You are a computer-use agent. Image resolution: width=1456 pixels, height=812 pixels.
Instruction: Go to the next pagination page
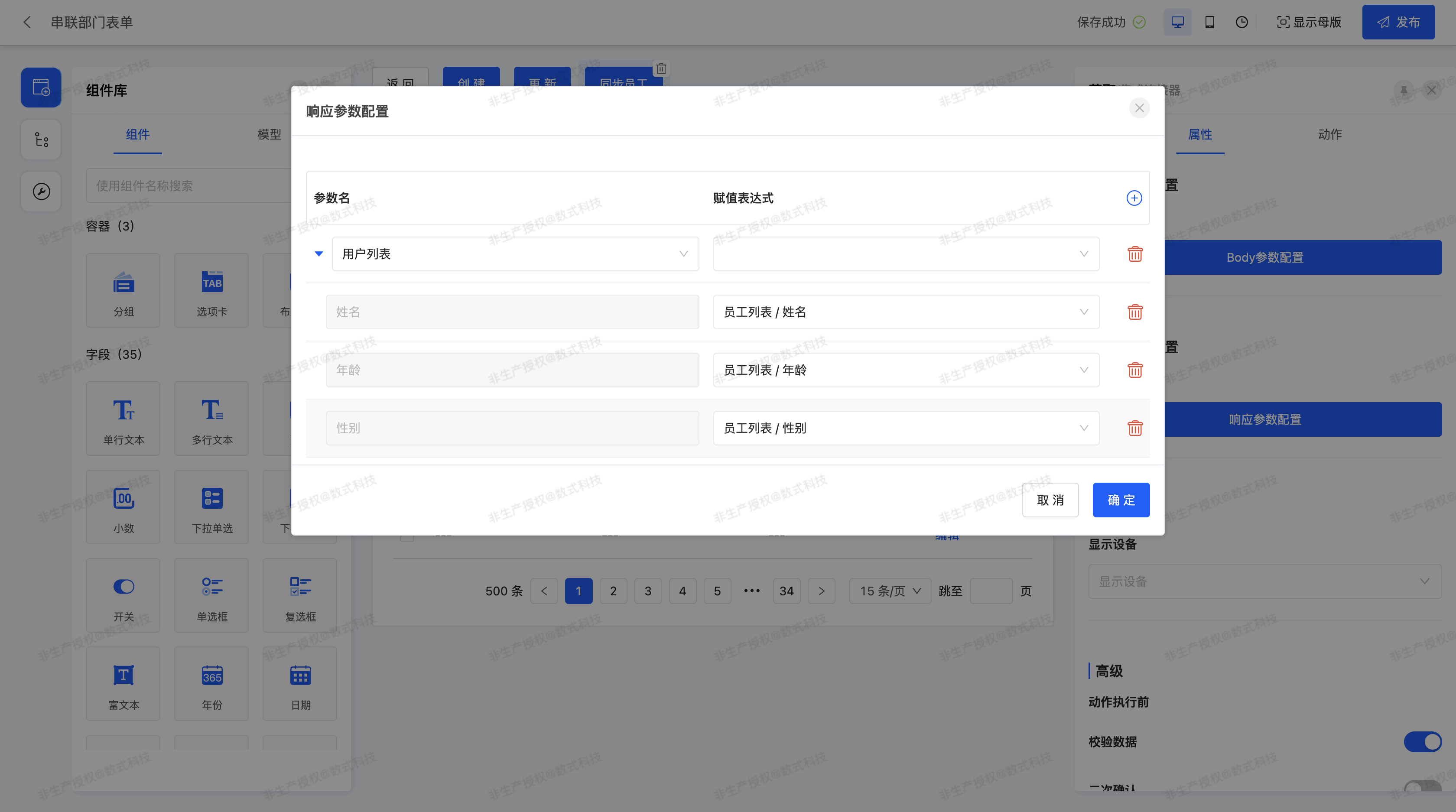point(821,591)
